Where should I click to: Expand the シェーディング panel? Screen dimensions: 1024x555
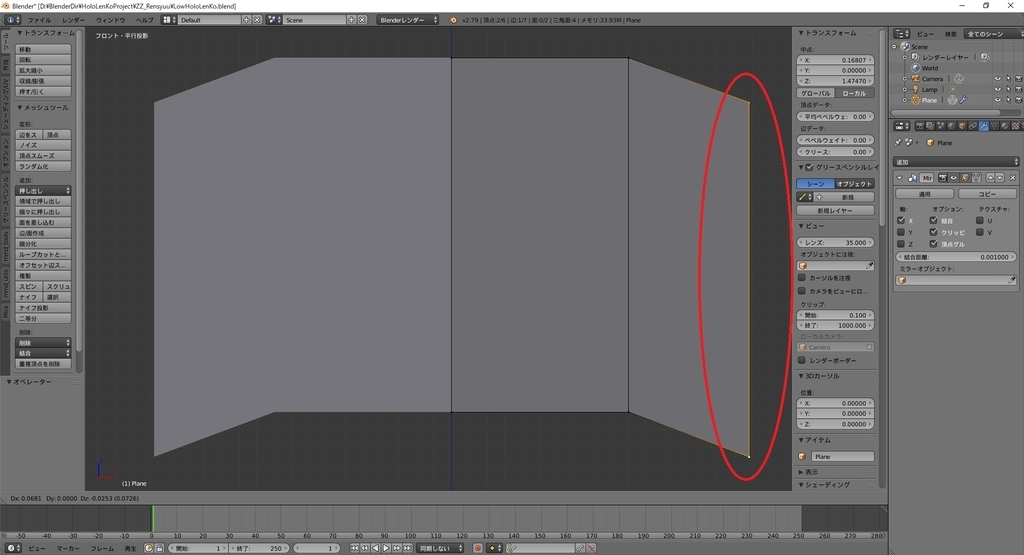pos(801,485)
